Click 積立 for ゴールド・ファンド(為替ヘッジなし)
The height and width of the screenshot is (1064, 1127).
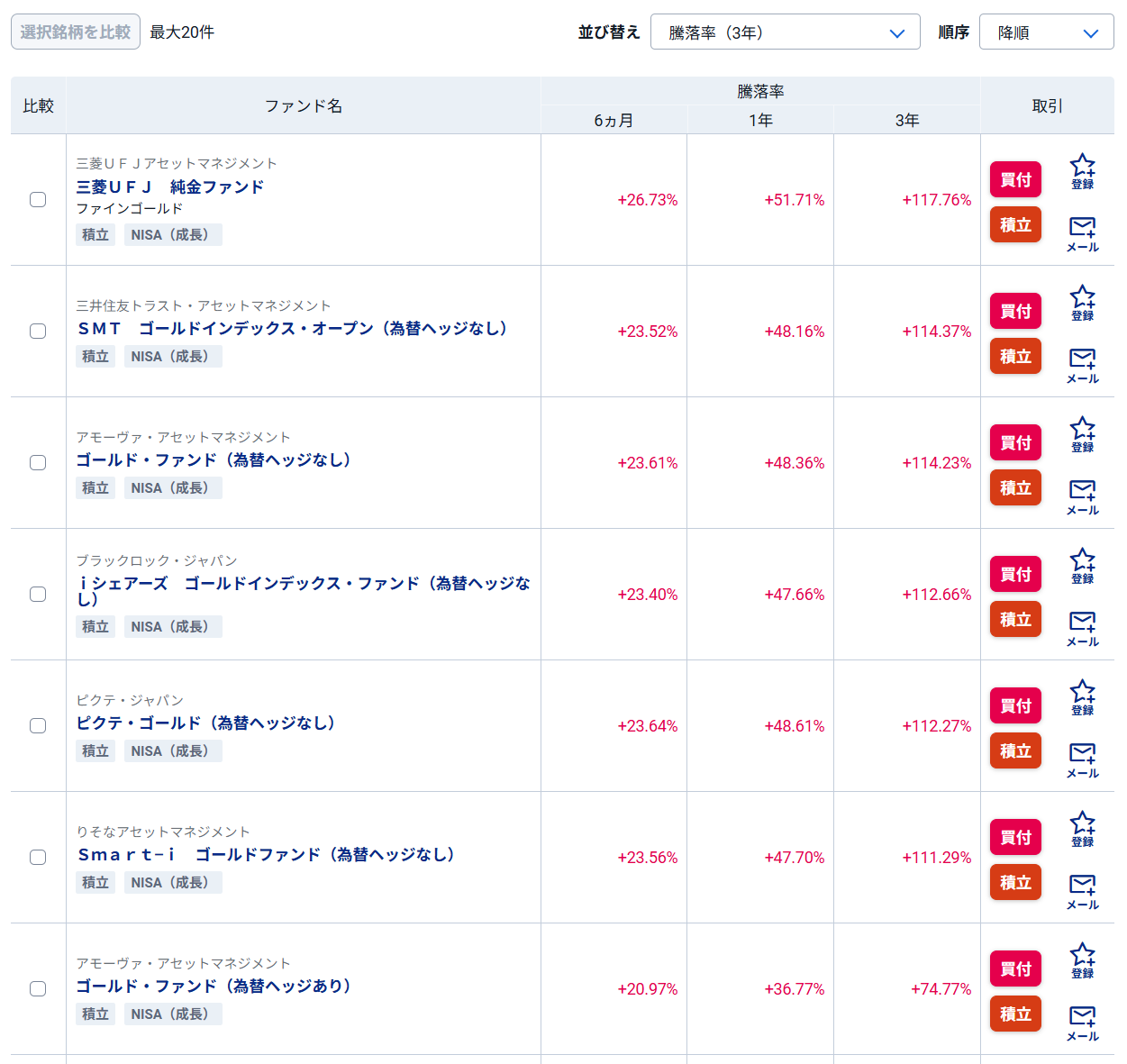(x=1015, y=487)
